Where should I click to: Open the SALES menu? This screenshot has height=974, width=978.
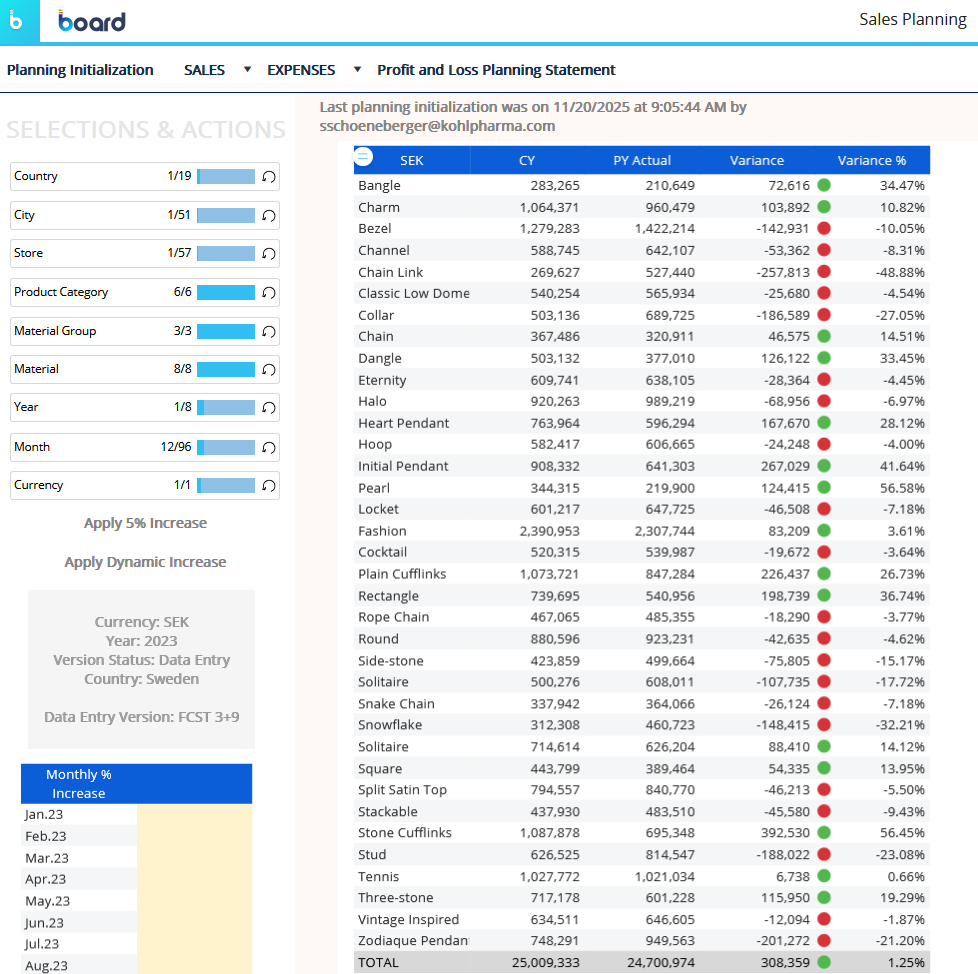(x=204, y=70)
